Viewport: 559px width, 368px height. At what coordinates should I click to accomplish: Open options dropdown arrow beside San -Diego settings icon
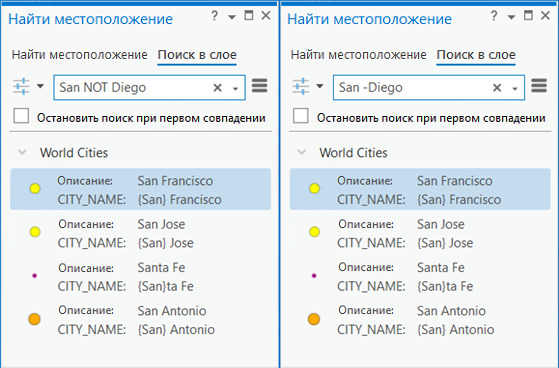pos(320,86)
